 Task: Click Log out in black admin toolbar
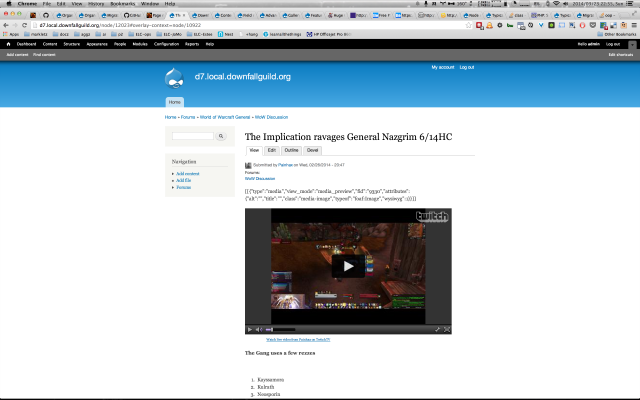pyautogui.click(x=613, y=44)
